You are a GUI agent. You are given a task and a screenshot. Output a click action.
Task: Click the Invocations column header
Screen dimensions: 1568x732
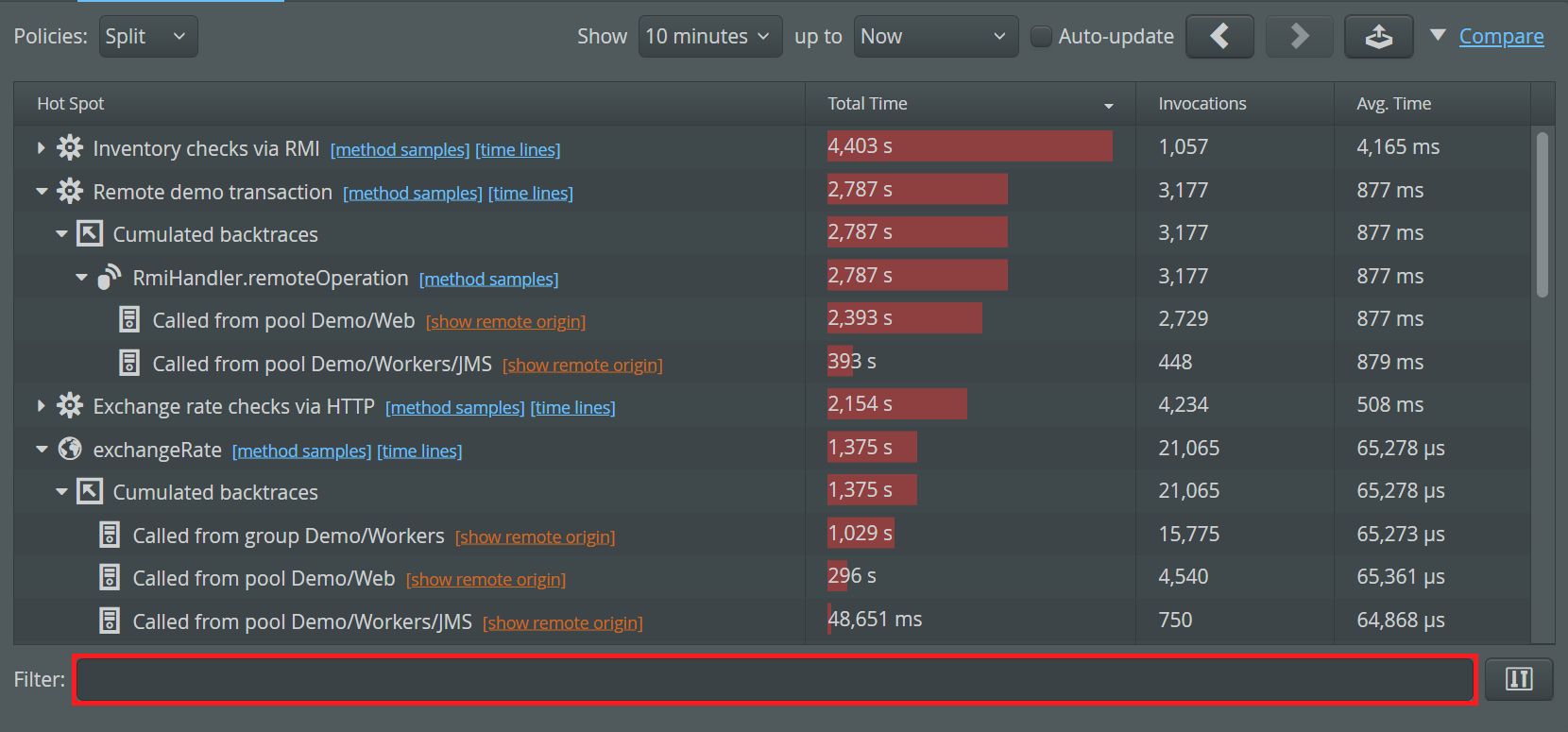[x=1202, y=104]
